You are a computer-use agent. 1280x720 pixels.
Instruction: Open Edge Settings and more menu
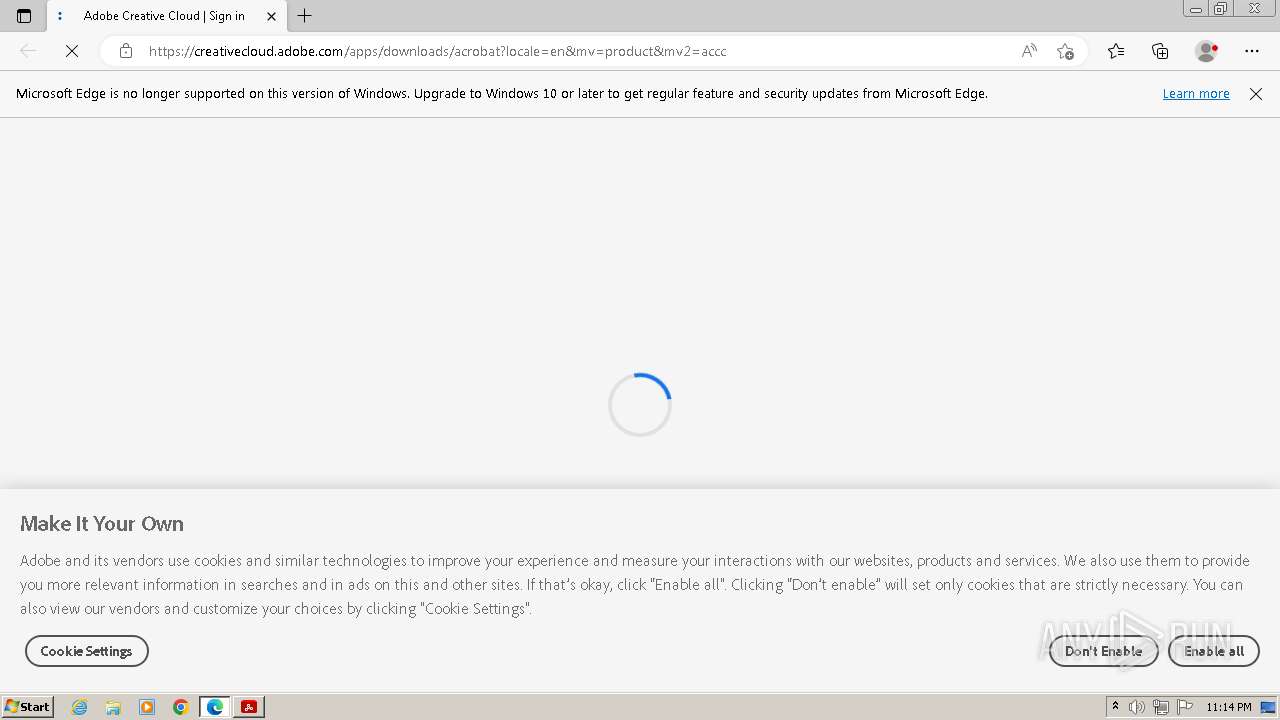1252,51
